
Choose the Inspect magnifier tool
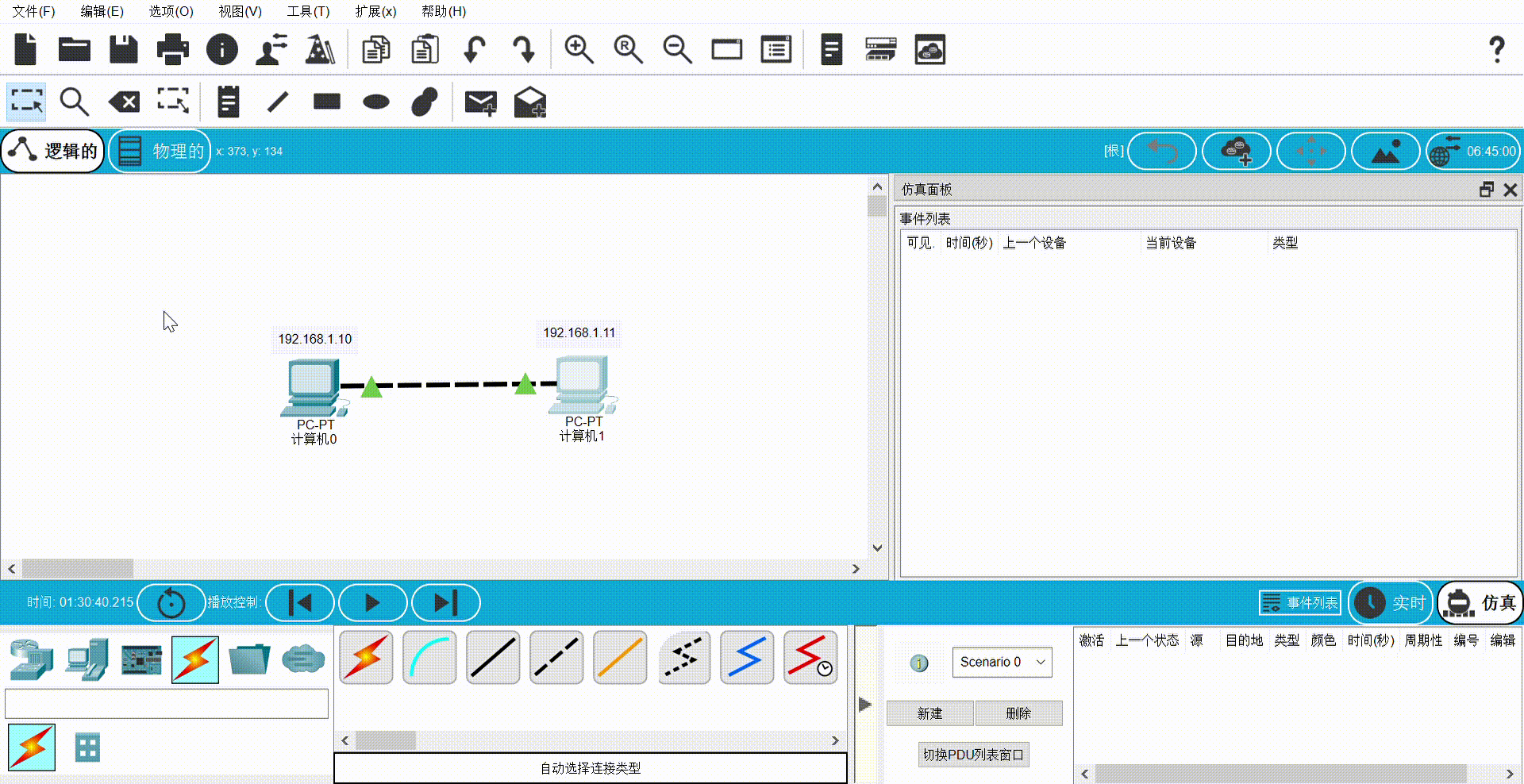point(75,102)
